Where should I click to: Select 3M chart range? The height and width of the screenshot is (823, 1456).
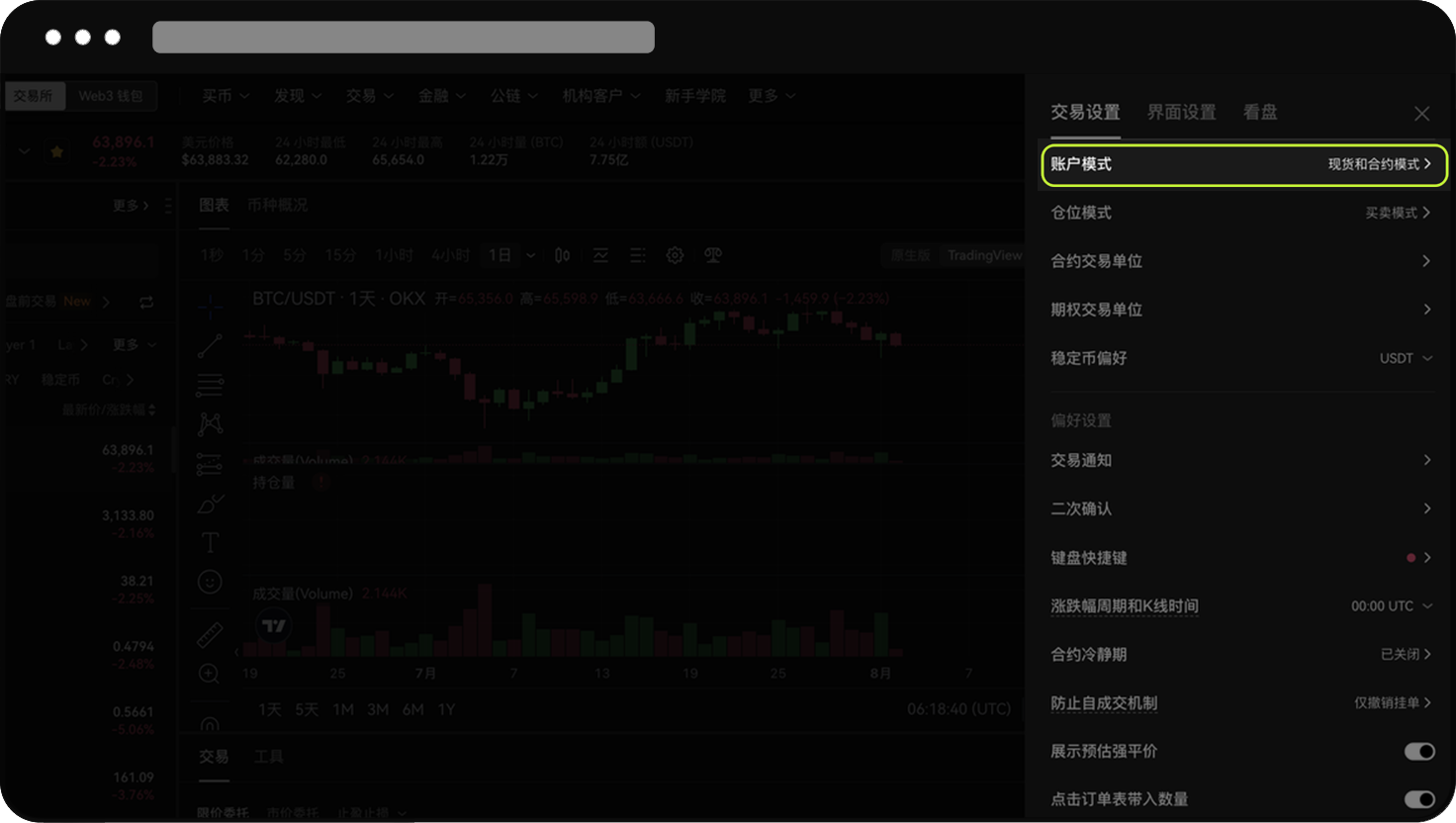coord(378,709)
